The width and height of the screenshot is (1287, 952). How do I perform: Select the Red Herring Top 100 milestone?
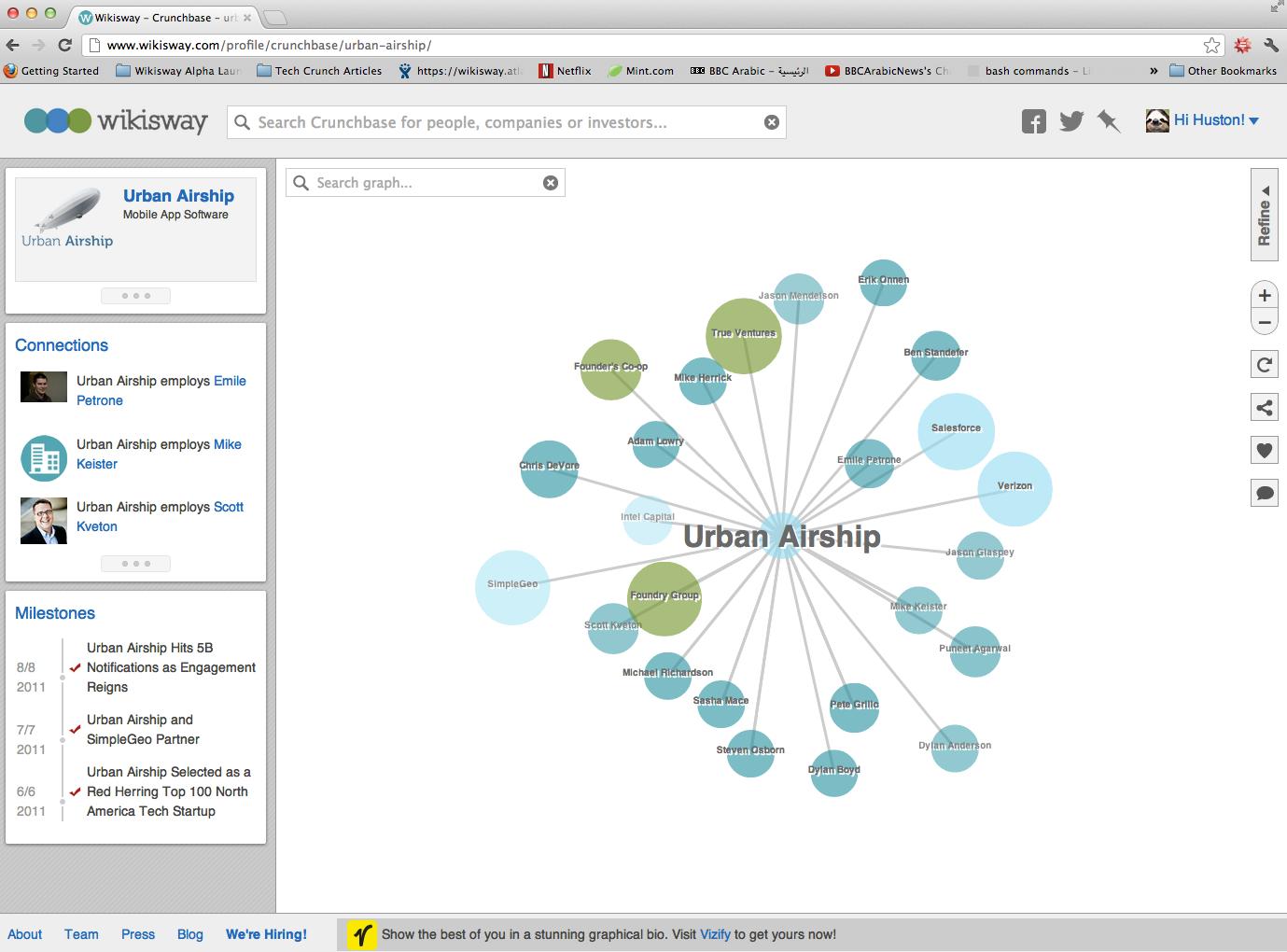click(169, 791)
